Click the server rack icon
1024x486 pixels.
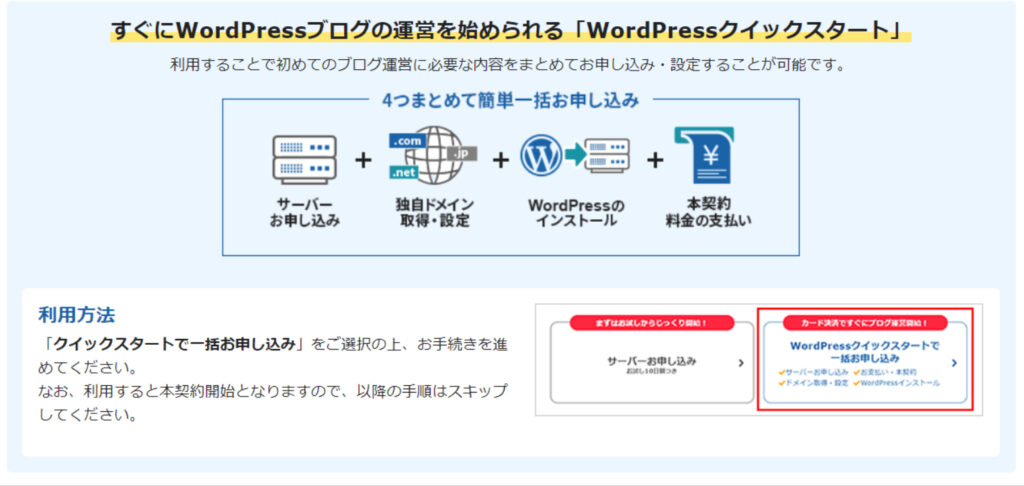(304, 160)
